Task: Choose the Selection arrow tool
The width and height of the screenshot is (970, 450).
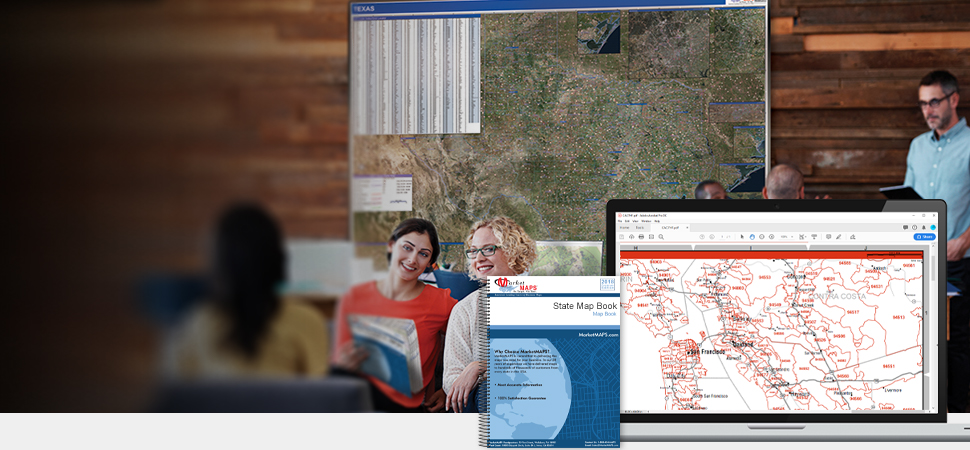Action: (x=742, y=236)
